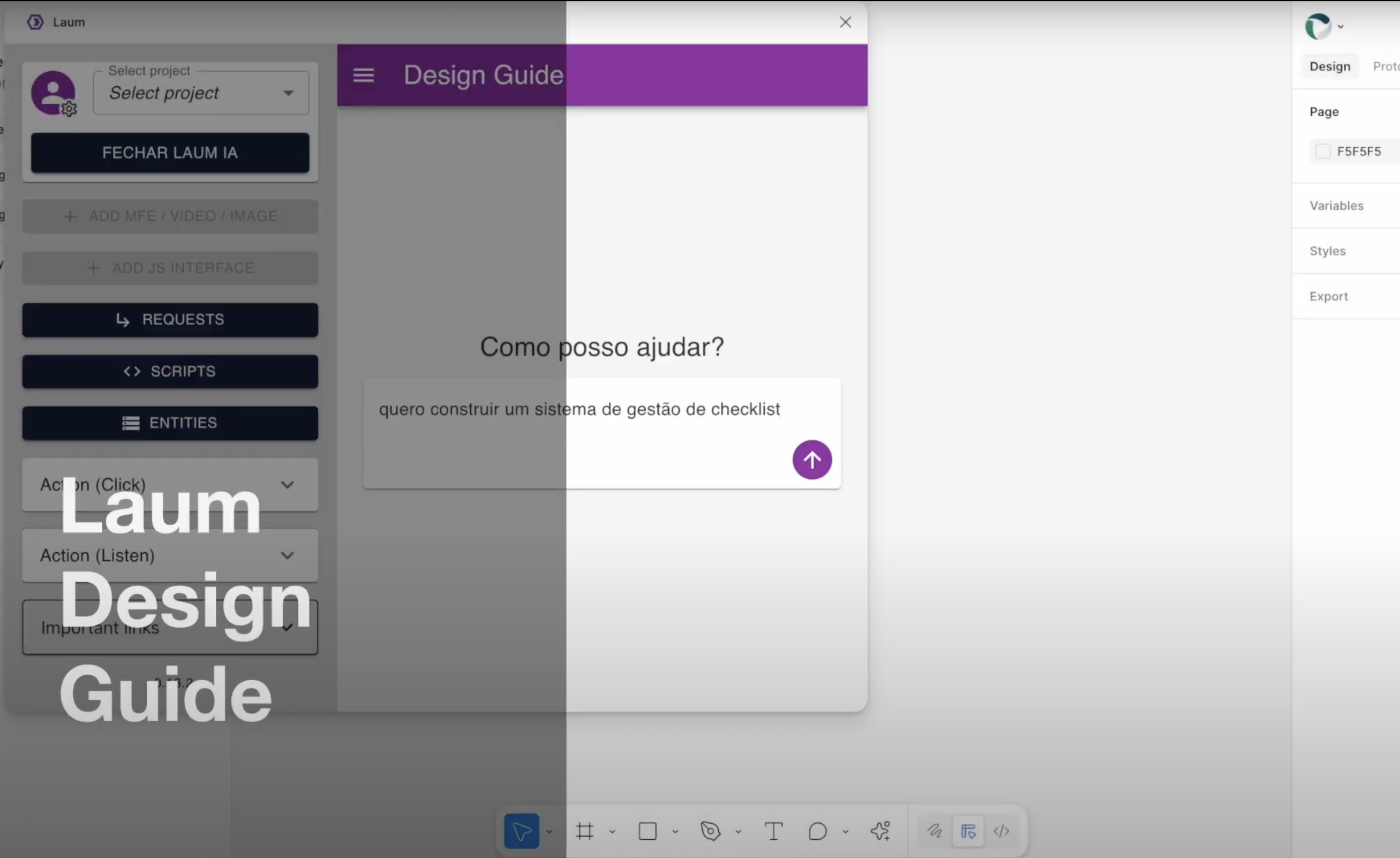Viewport: 1400px width, 858px height.
Task: Switch to Draw mode in toolbar
Action: [935, 831]
